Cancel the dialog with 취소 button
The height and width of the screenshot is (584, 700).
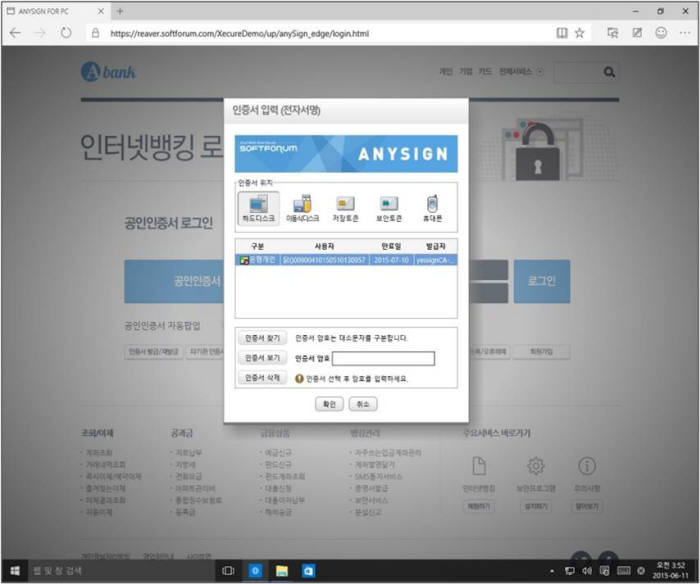[x=363, y=404]
